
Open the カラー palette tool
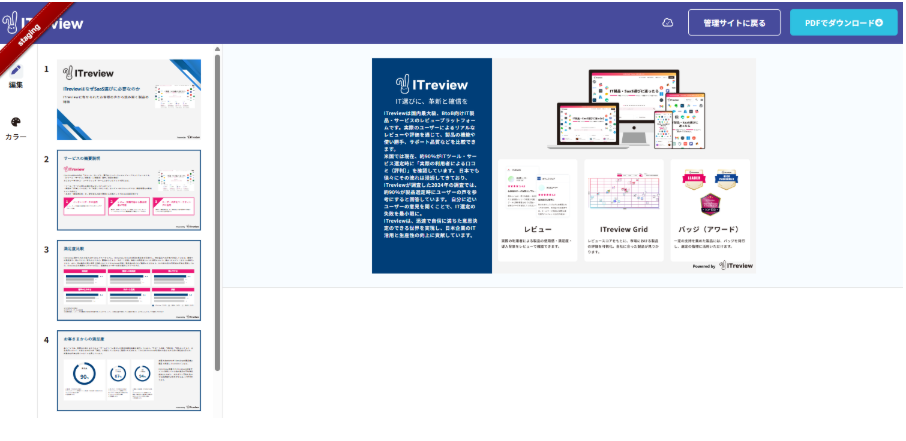coord(16,127)
